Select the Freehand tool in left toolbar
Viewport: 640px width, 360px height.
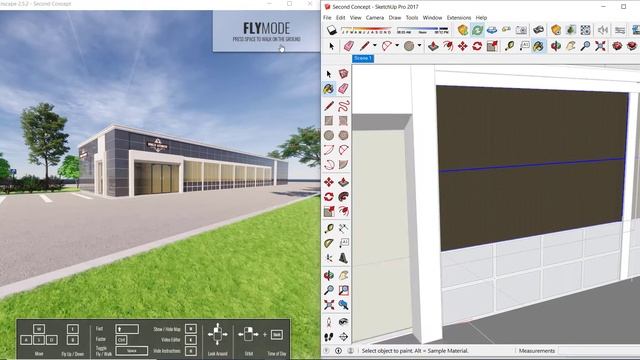pyautogui.click(x=343, y=106)
